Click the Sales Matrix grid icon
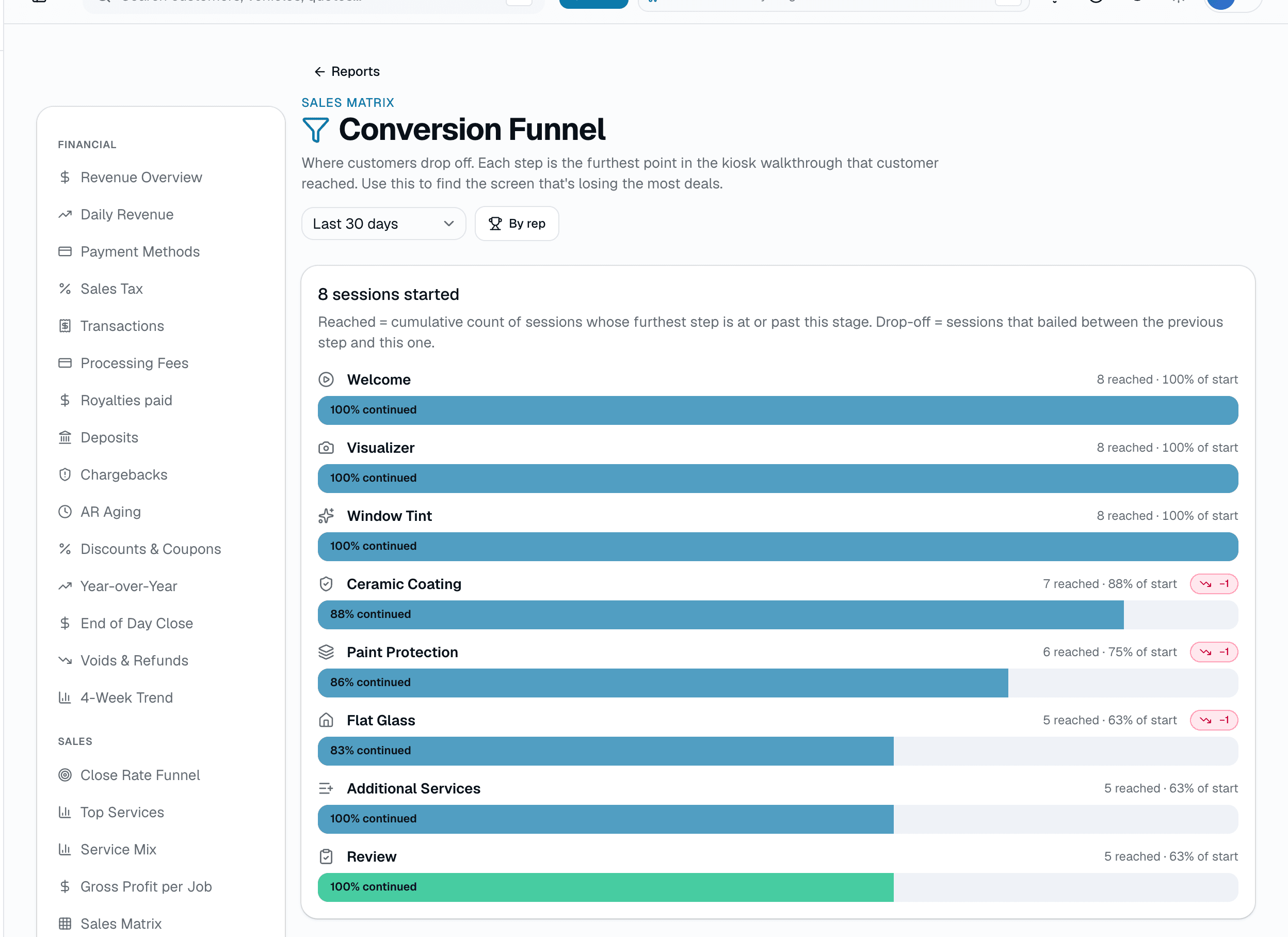This screenshot has width=1288, height=937. [65, 924]
